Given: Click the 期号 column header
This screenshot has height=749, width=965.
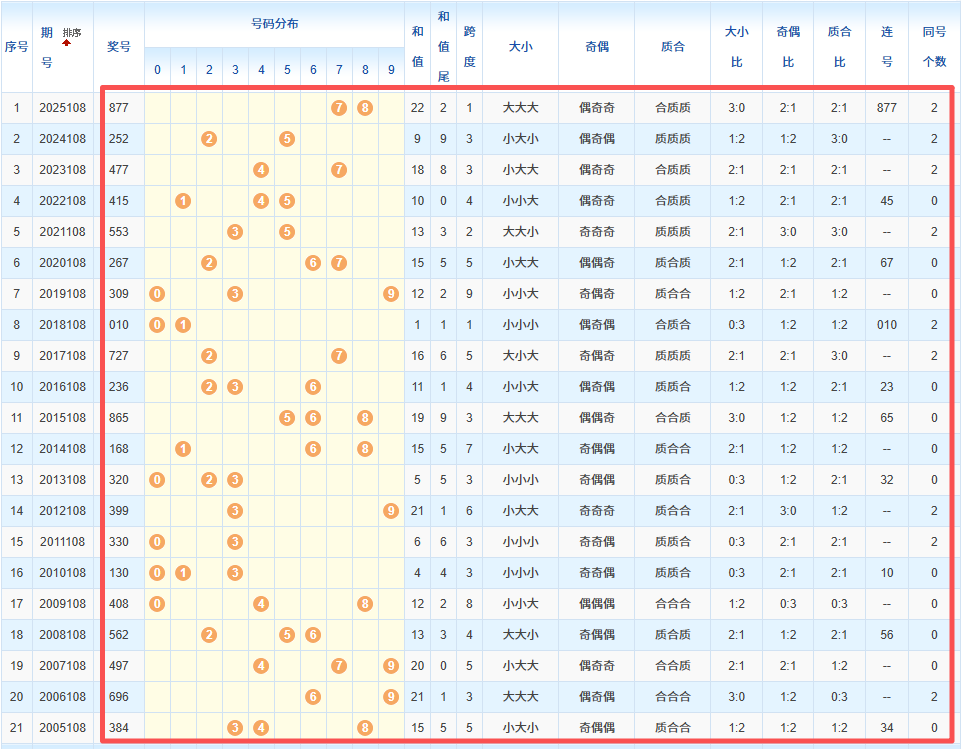Looking at the screenshot, I should click(x=47, y=47).
